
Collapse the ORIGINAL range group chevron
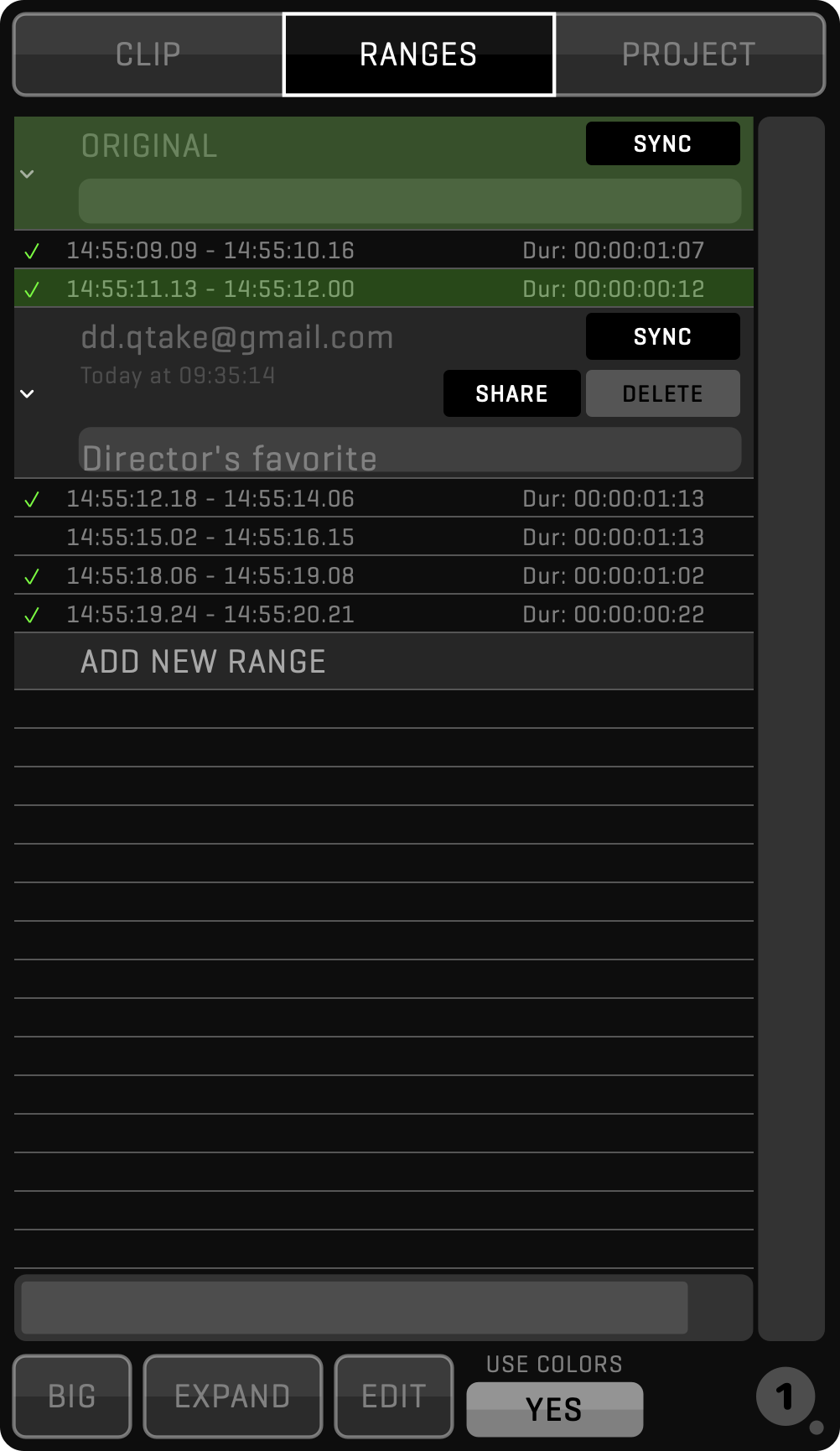[x=27, y=174]
